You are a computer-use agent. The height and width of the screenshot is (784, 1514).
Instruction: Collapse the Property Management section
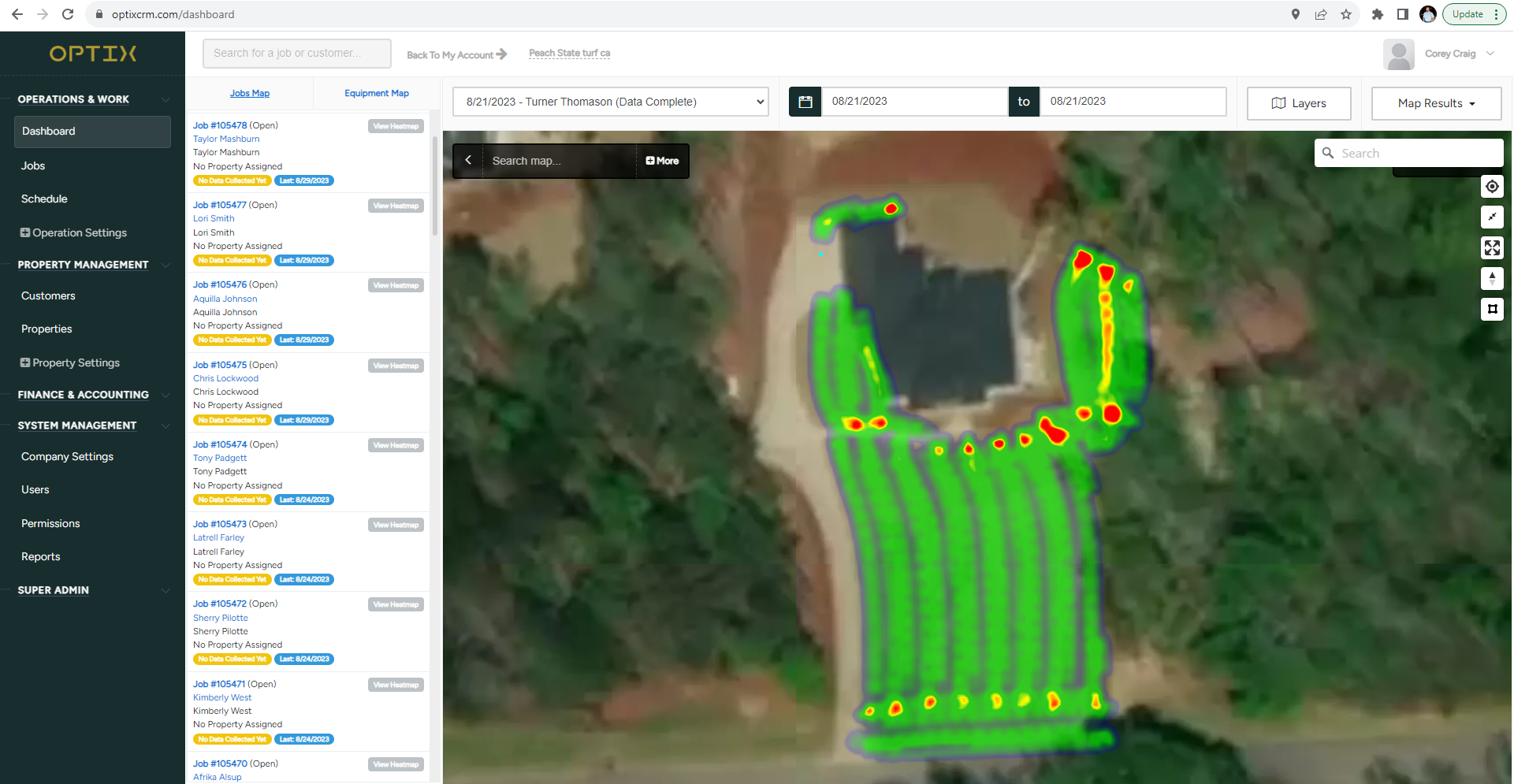click(166, 265)
